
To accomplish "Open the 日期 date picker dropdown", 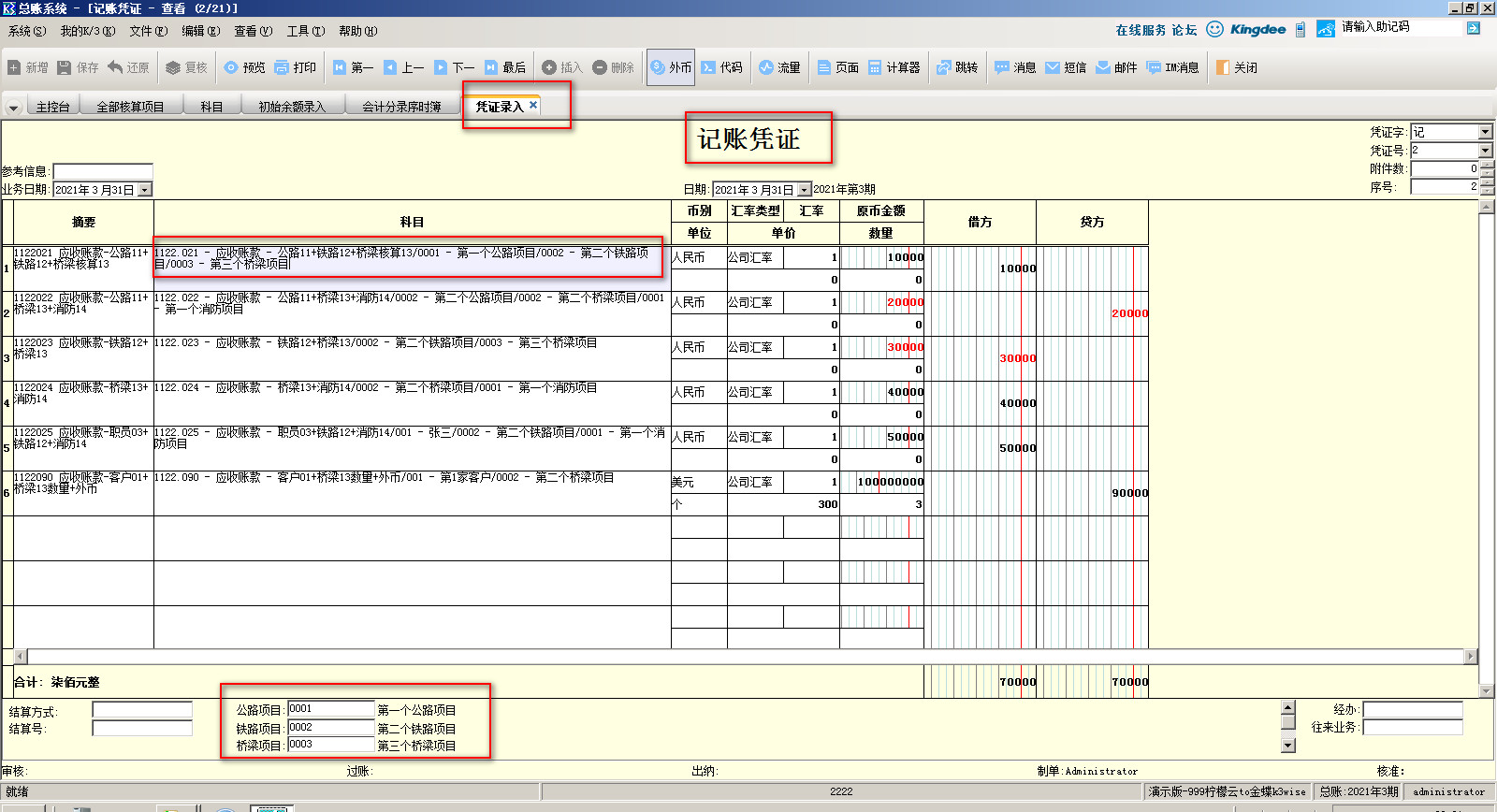I will [804, 190].
